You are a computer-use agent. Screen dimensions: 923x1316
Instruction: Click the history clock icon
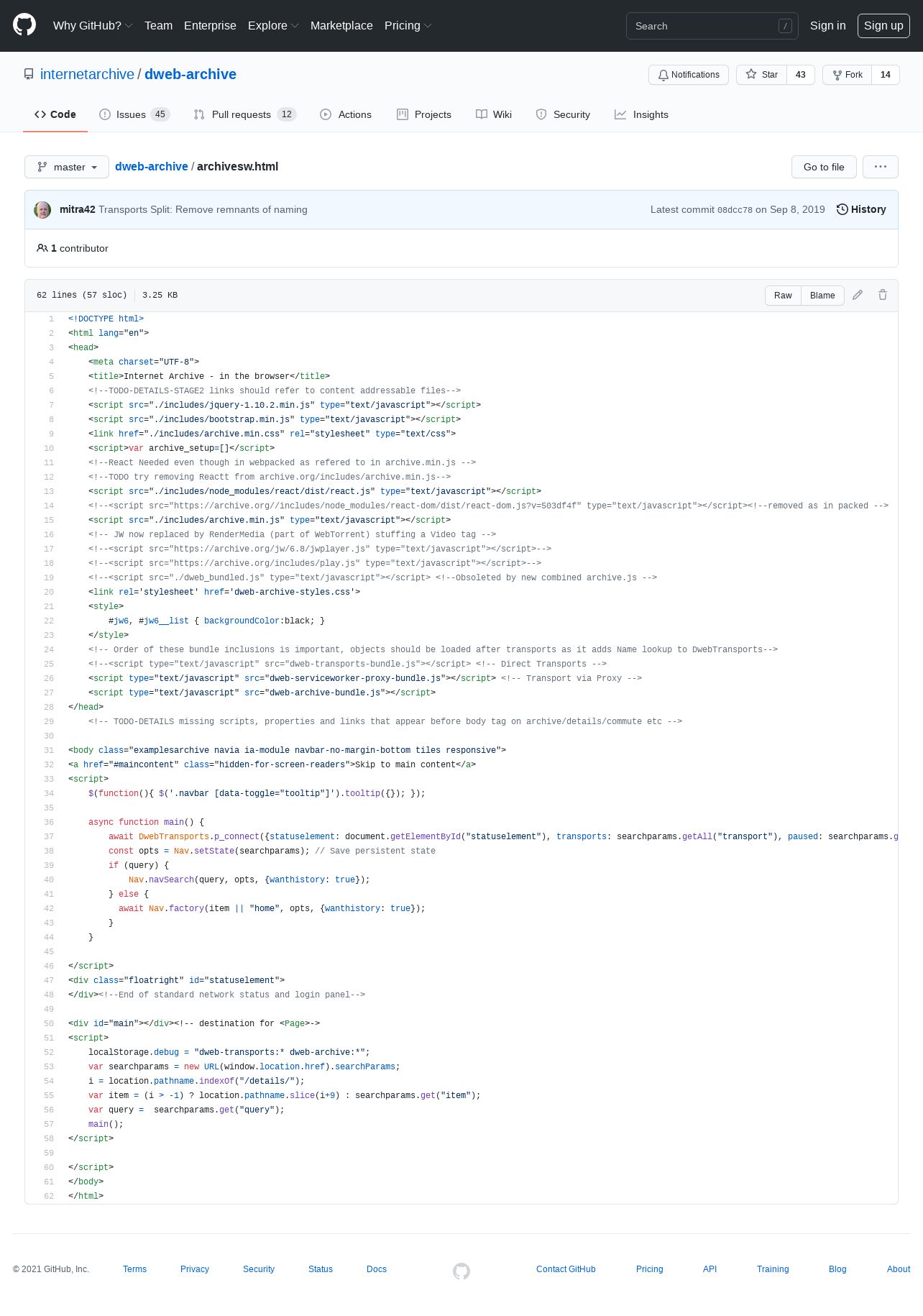point(842,209)
